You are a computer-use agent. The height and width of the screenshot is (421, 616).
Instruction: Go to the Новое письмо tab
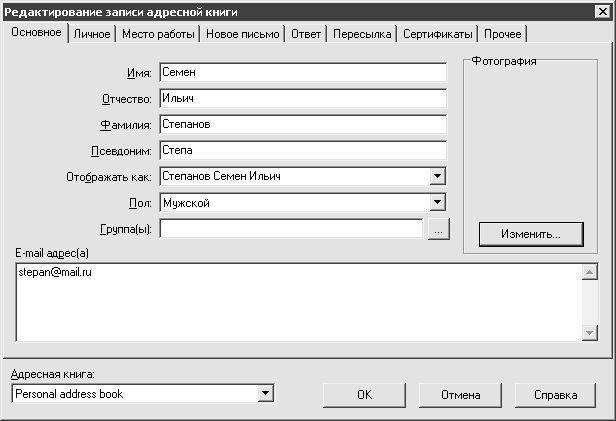click(x=242, y=34)
